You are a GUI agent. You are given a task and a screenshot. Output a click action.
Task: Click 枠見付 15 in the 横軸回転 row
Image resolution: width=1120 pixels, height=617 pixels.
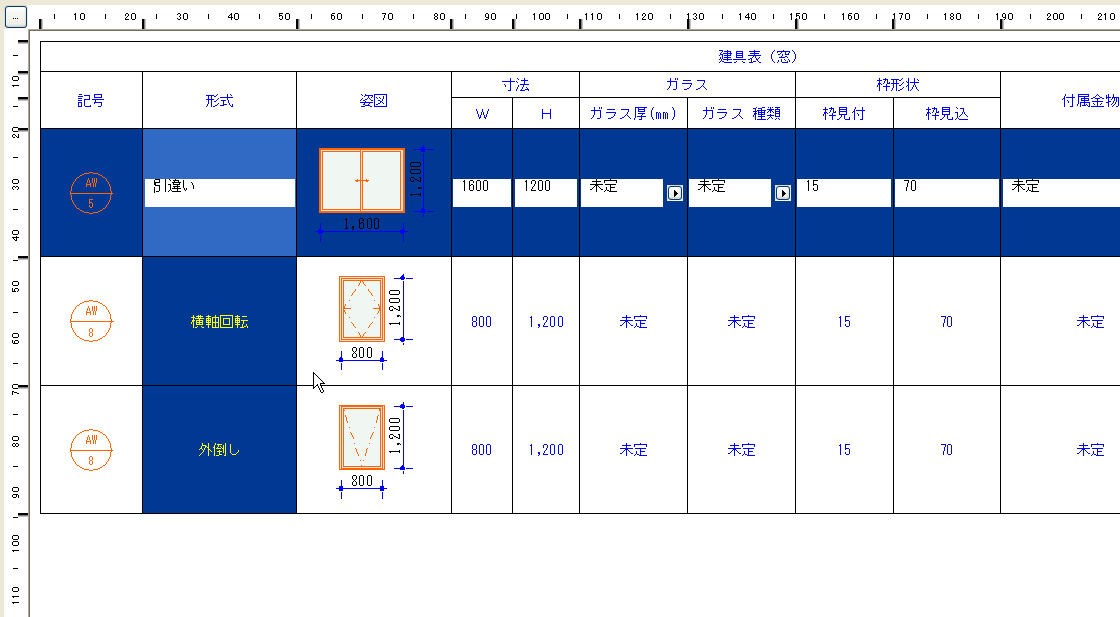coord(844,322)
